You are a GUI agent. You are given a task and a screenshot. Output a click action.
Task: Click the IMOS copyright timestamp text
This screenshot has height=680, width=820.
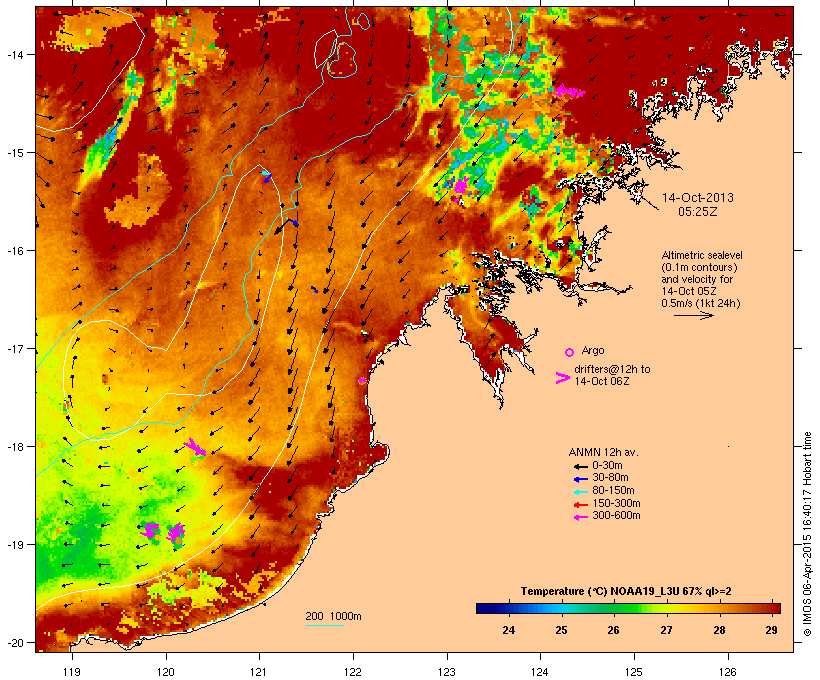coord(808,534)
